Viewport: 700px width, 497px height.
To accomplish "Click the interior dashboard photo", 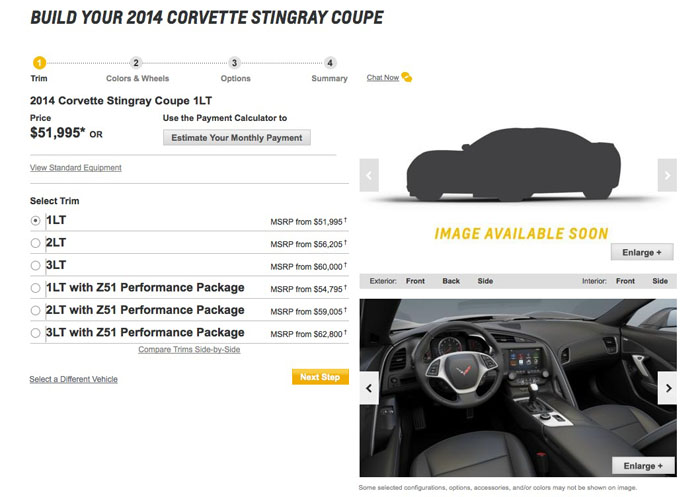I will (x=518, y=388).
